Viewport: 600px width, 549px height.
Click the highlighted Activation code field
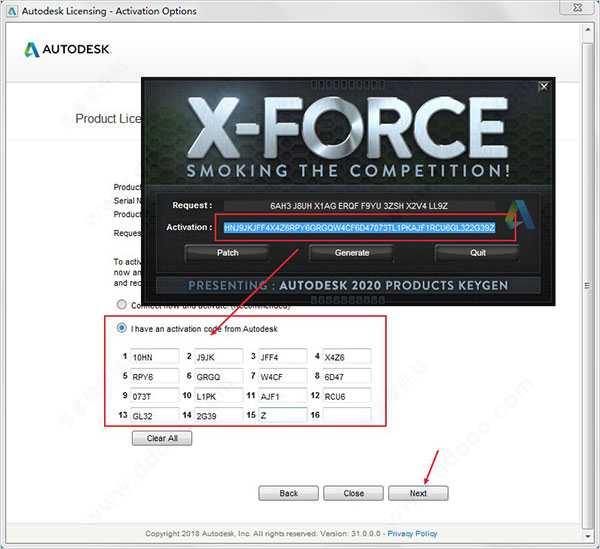tap(359, 228)
